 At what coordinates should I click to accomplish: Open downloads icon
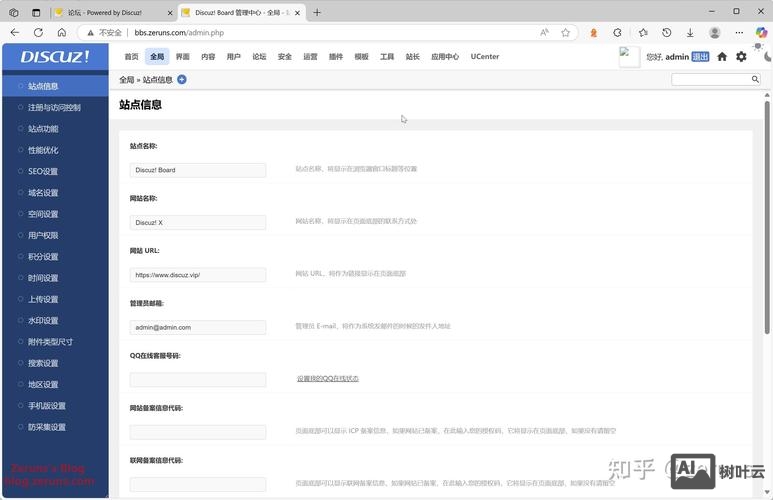(x=690, y=33)
